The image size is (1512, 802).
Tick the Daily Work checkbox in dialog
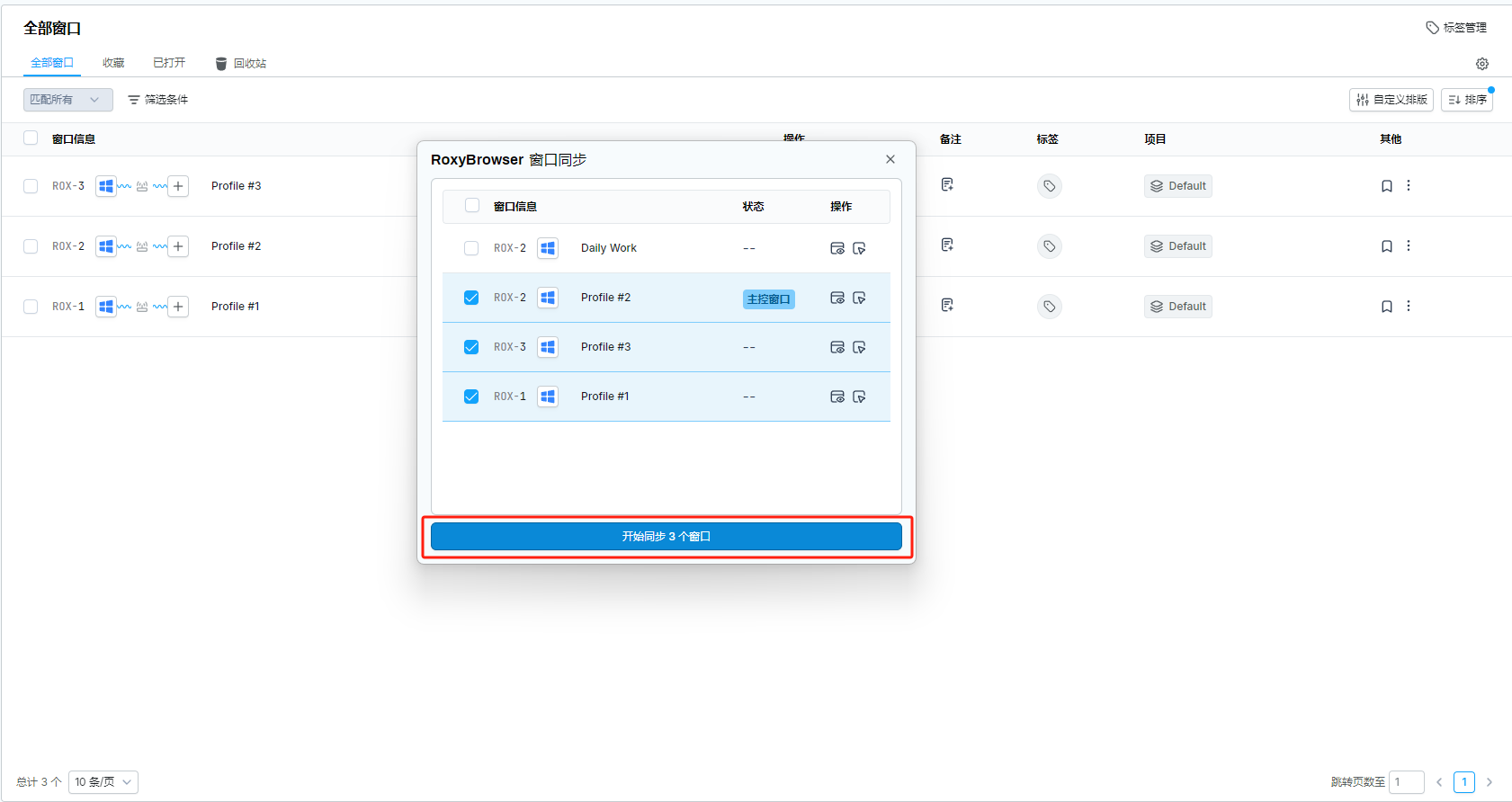pos(471,248)
